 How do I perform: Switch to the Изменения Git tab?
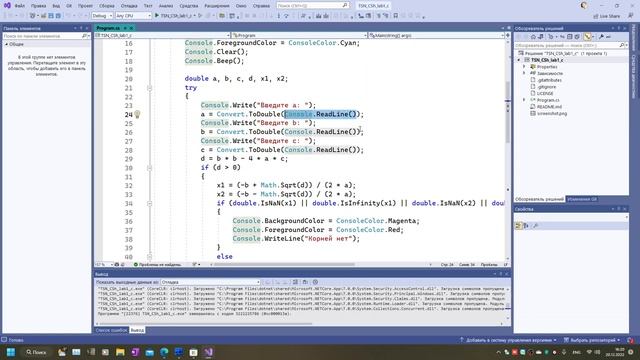coord(582,199)
